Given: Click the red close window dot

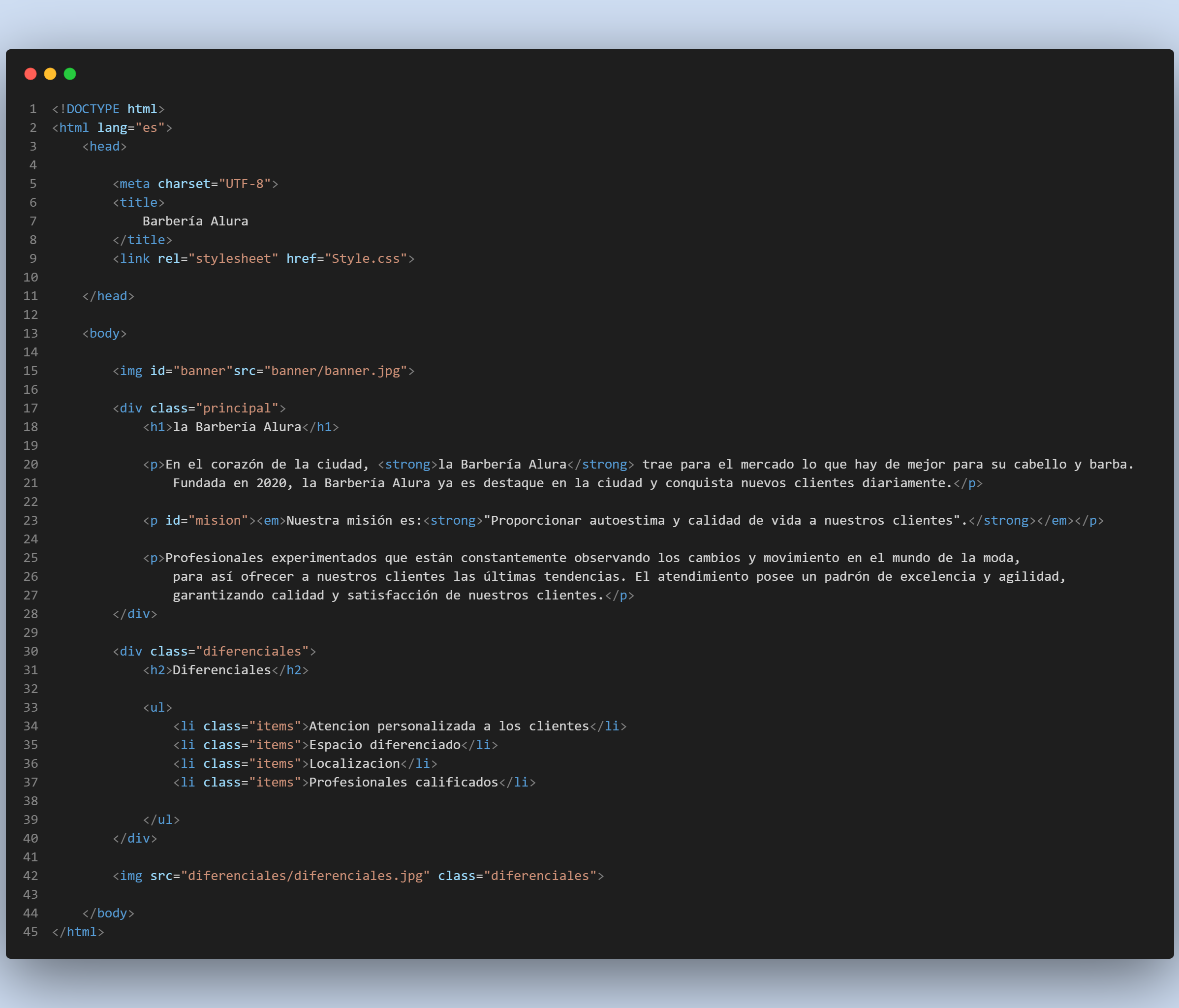Looking at the screenshot, I should 31,74.
